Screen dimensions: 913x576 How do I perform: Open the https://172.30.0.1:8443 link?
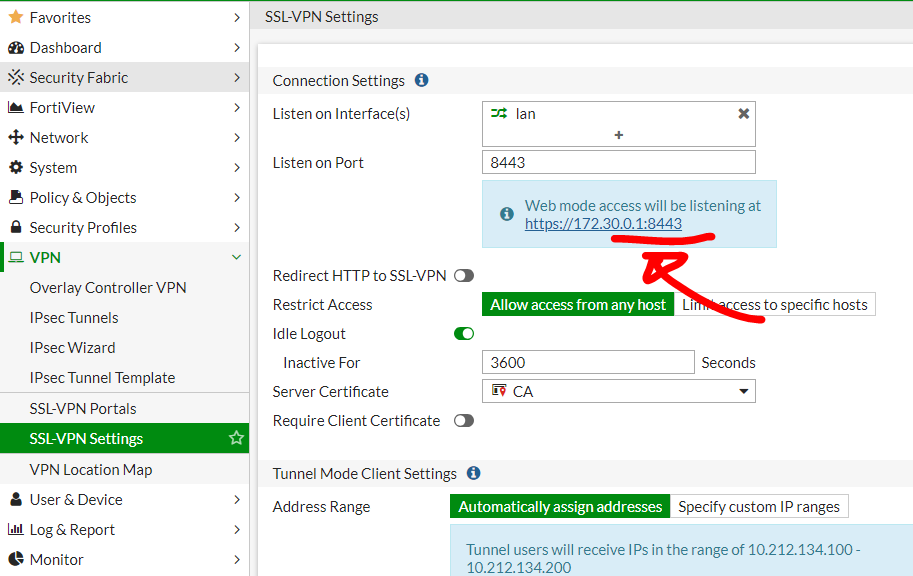(603, 224)
